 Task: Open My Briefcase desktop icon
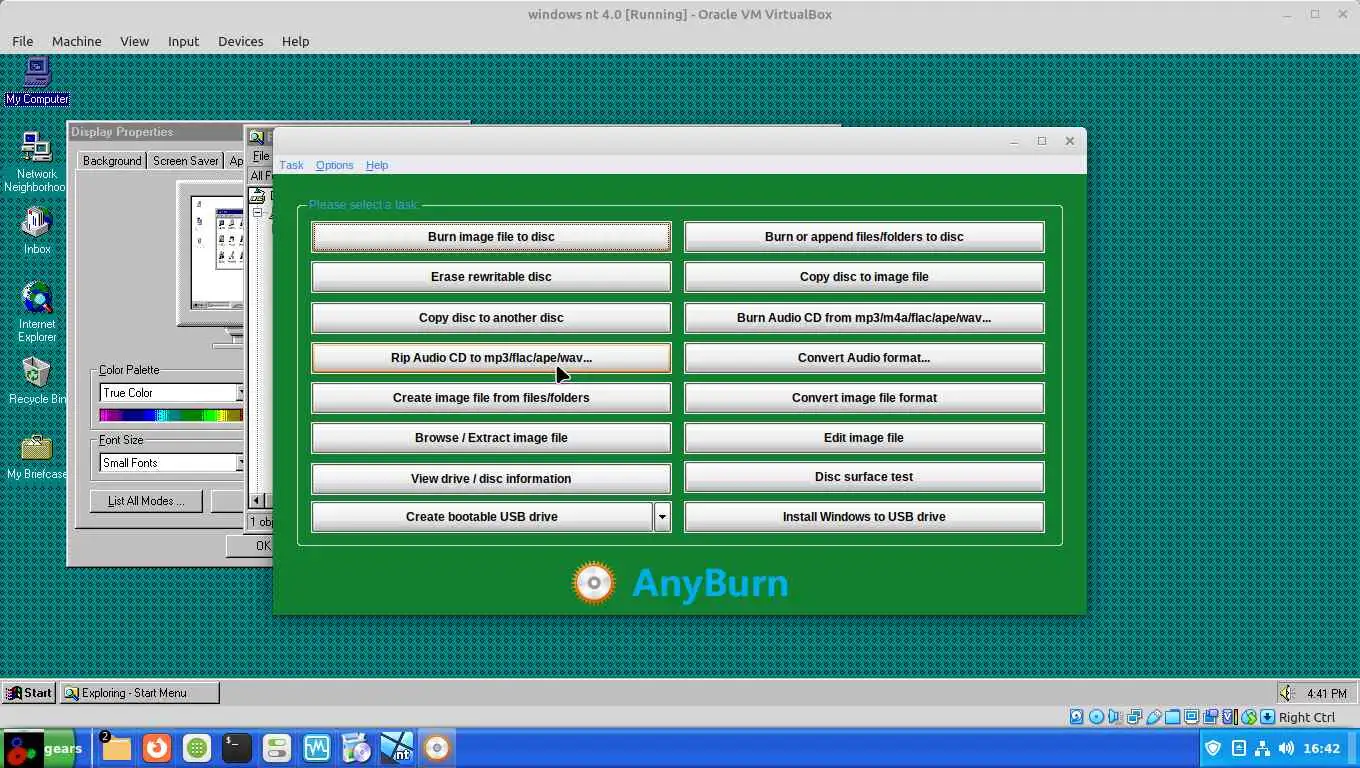click(x=37, y=456)
